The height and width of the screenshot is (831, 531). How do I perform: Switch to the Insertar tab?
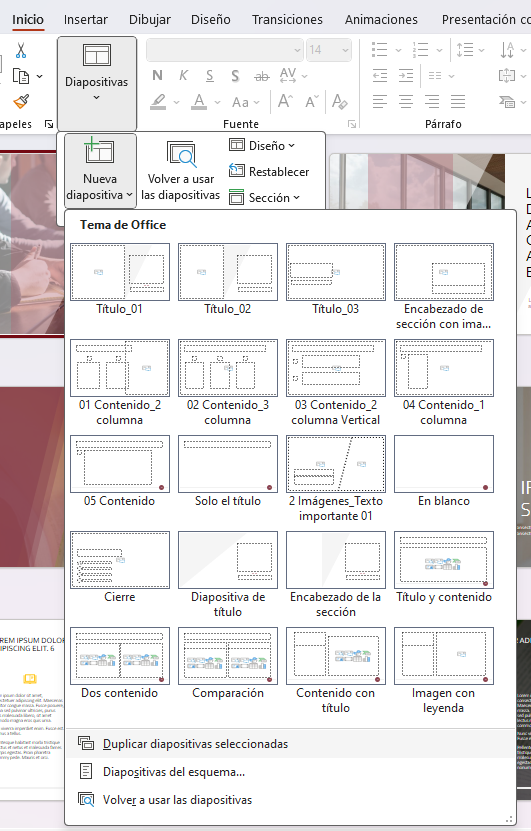pyautogui.click(x=85, y=20)
